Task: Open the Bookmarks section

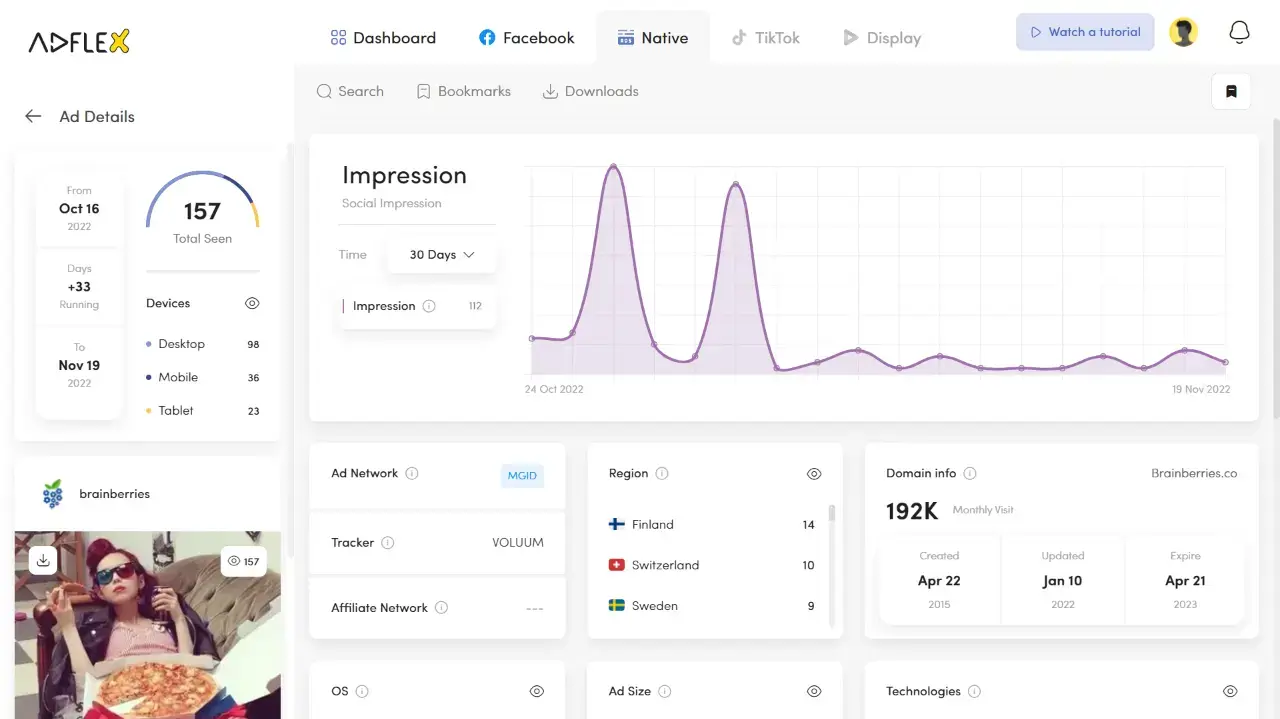Action: click(x=463, y=91)
